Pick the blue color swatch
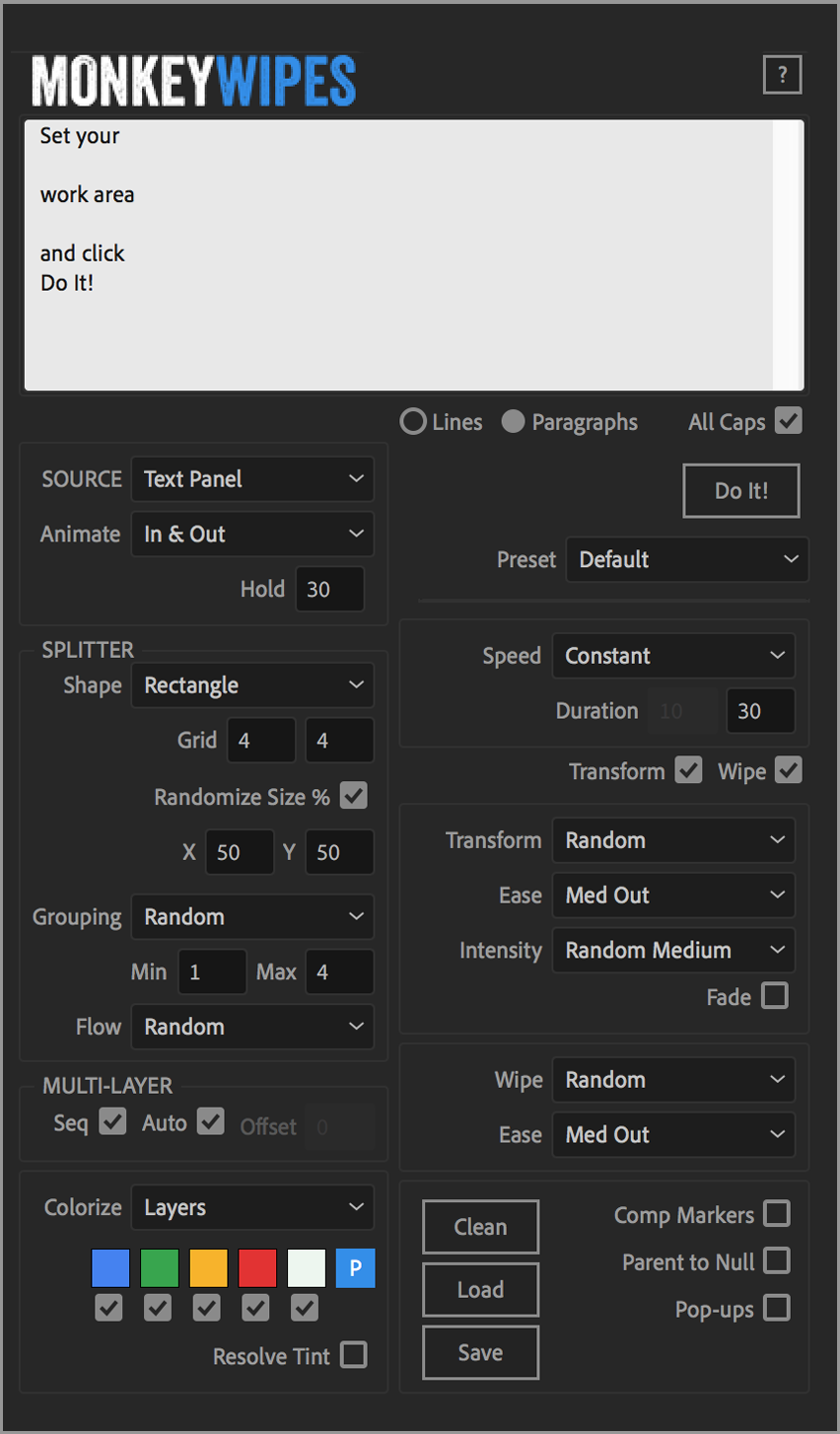Image resolution: width=840 pixels, height=1434 pixels. [x=110, y=1268]
